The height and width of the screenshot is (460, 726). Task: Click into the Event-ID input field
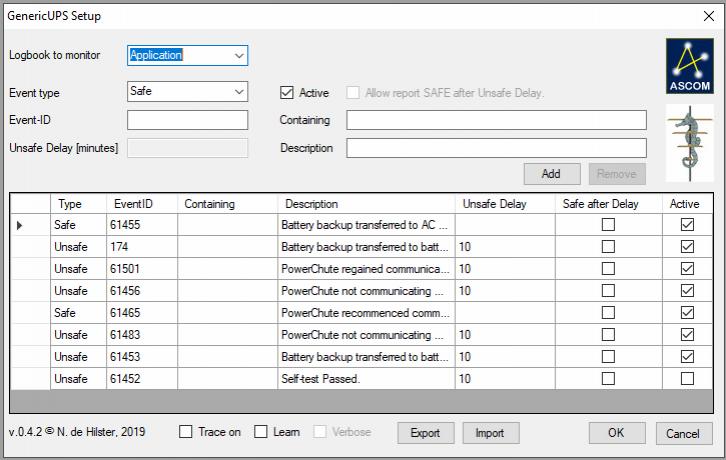187,120
